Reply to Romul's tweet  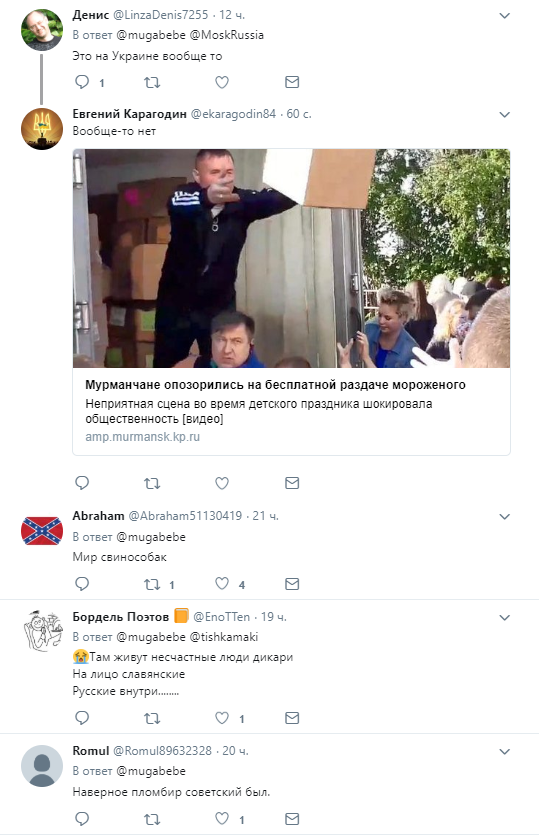point(82,818)
